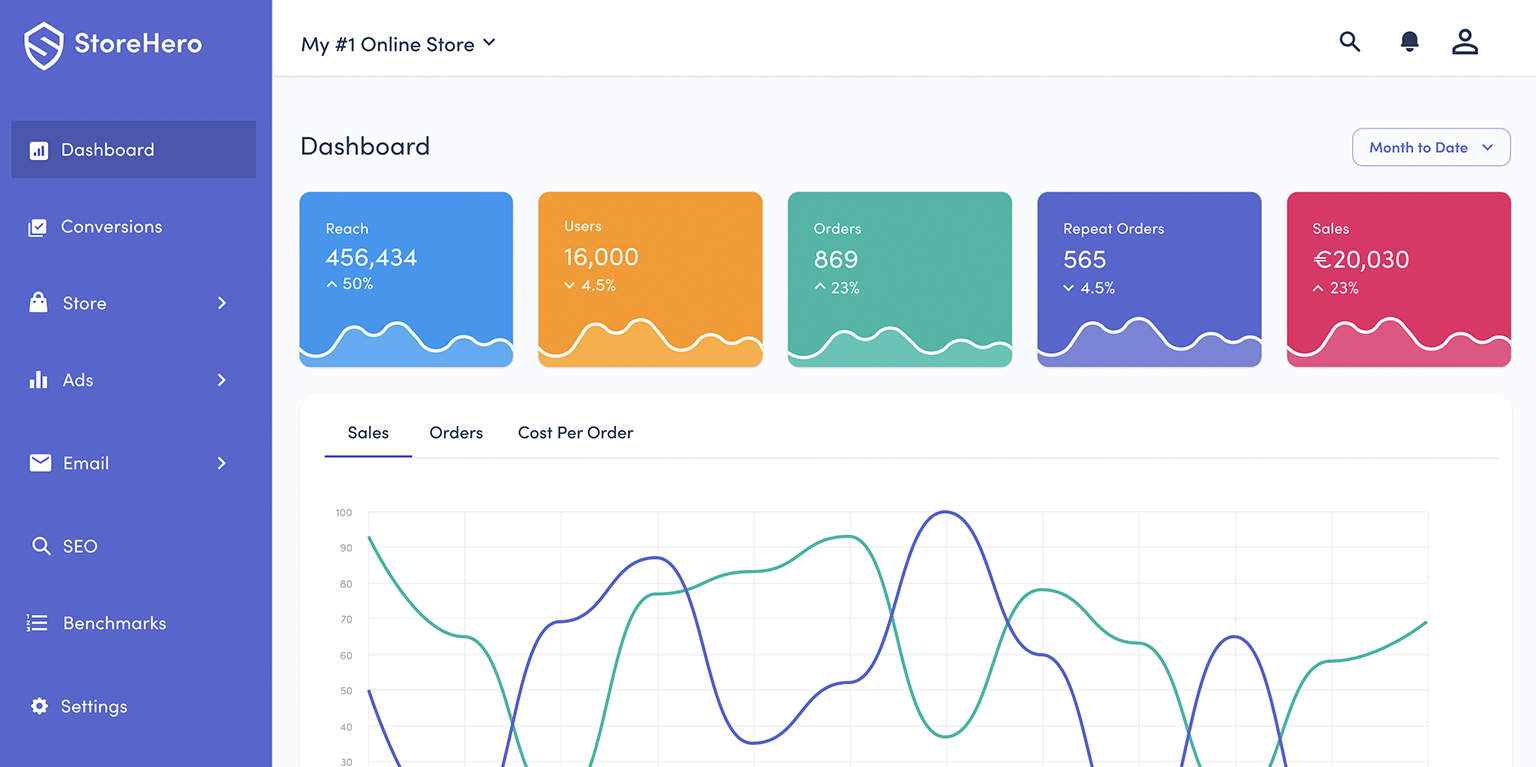Expand the Ads submenu chevron
The width and height of the screenshot is (1536, 767).
[222, 380]
